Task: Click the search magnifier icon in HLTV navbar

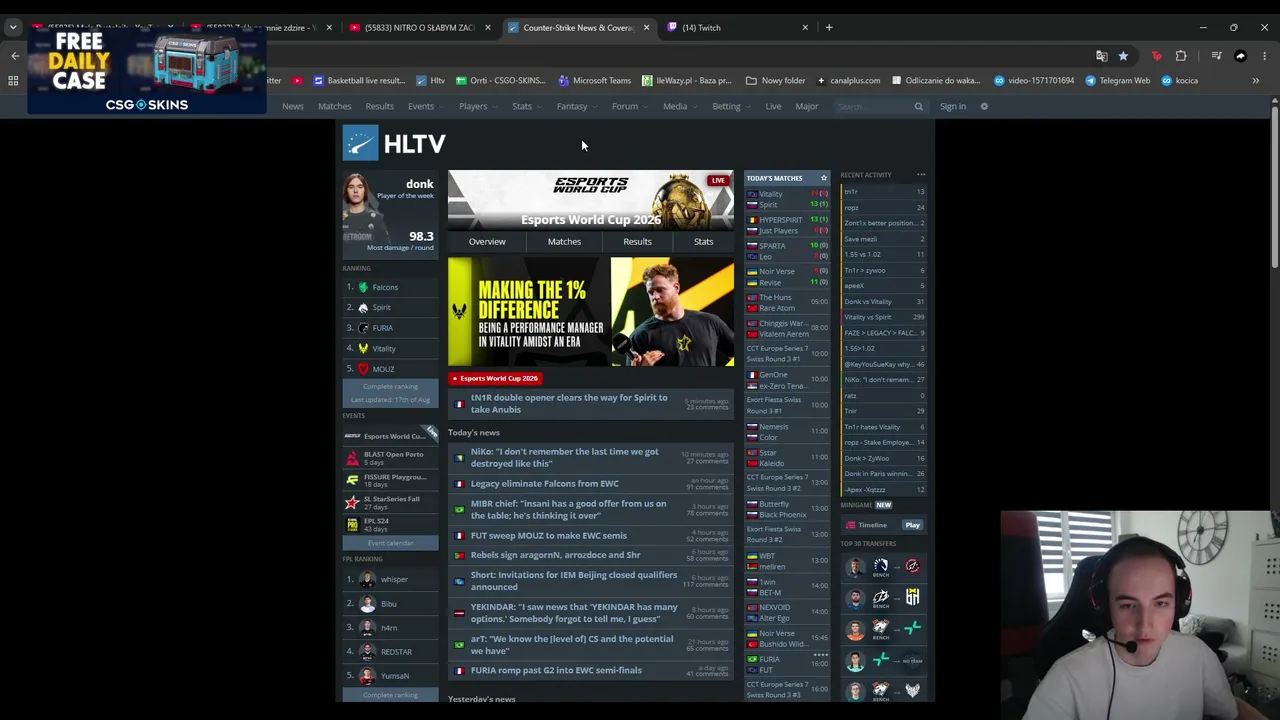Action: 918,106
